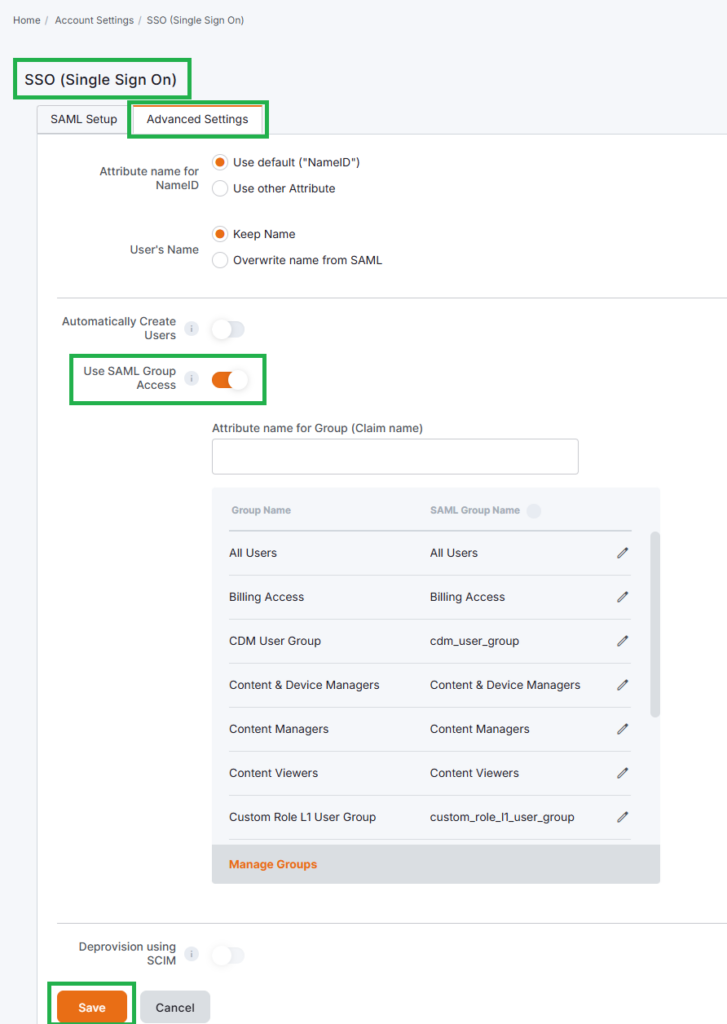The height and width of the screenshot is (1024, 727).
Task: Edit Content & Device Managers group mapping
Action: pyautogui.click(x=622, y=685)
